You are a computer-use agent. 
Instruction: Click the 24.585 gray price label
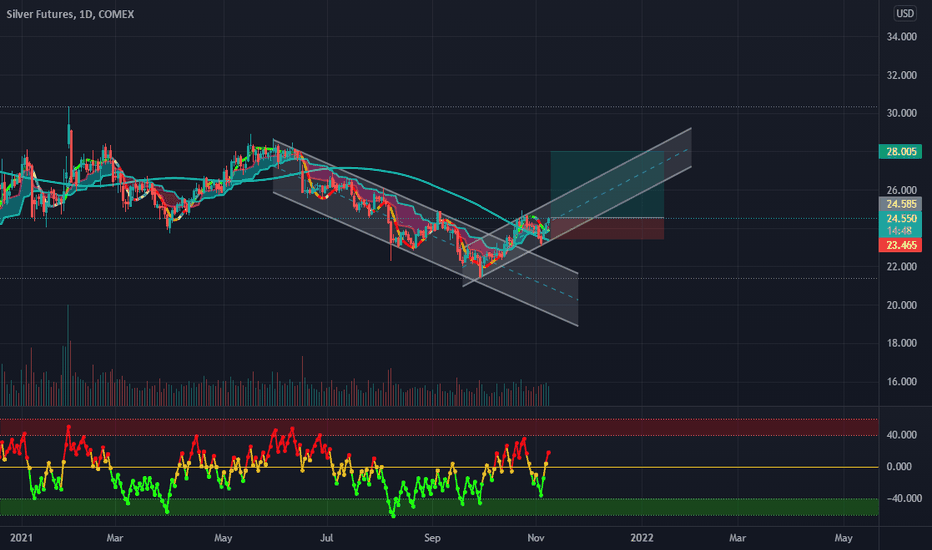click(900, 204)
